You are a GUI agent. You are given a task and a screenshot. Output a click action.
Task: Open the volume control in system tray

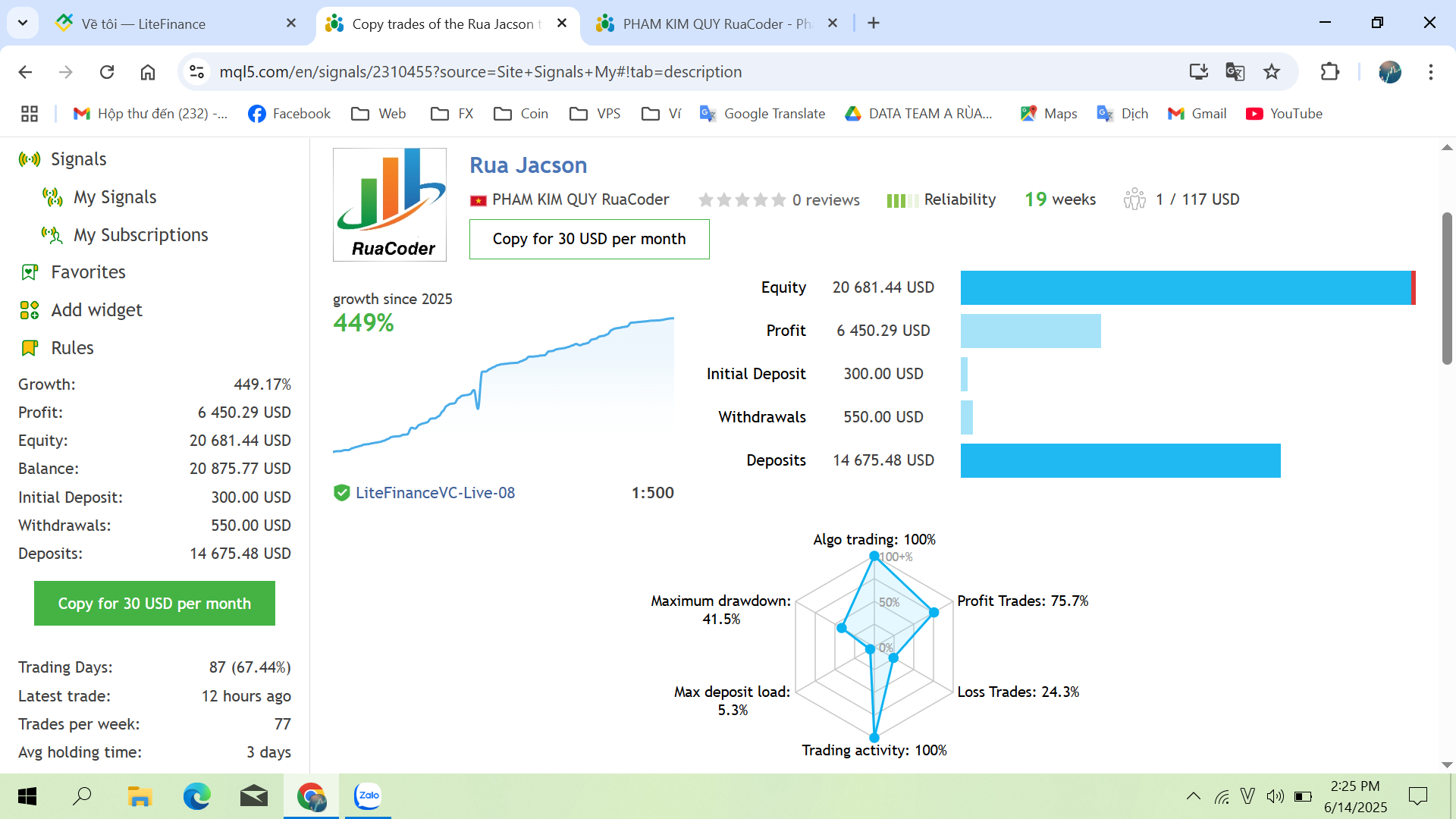[x=1275, y=796]
